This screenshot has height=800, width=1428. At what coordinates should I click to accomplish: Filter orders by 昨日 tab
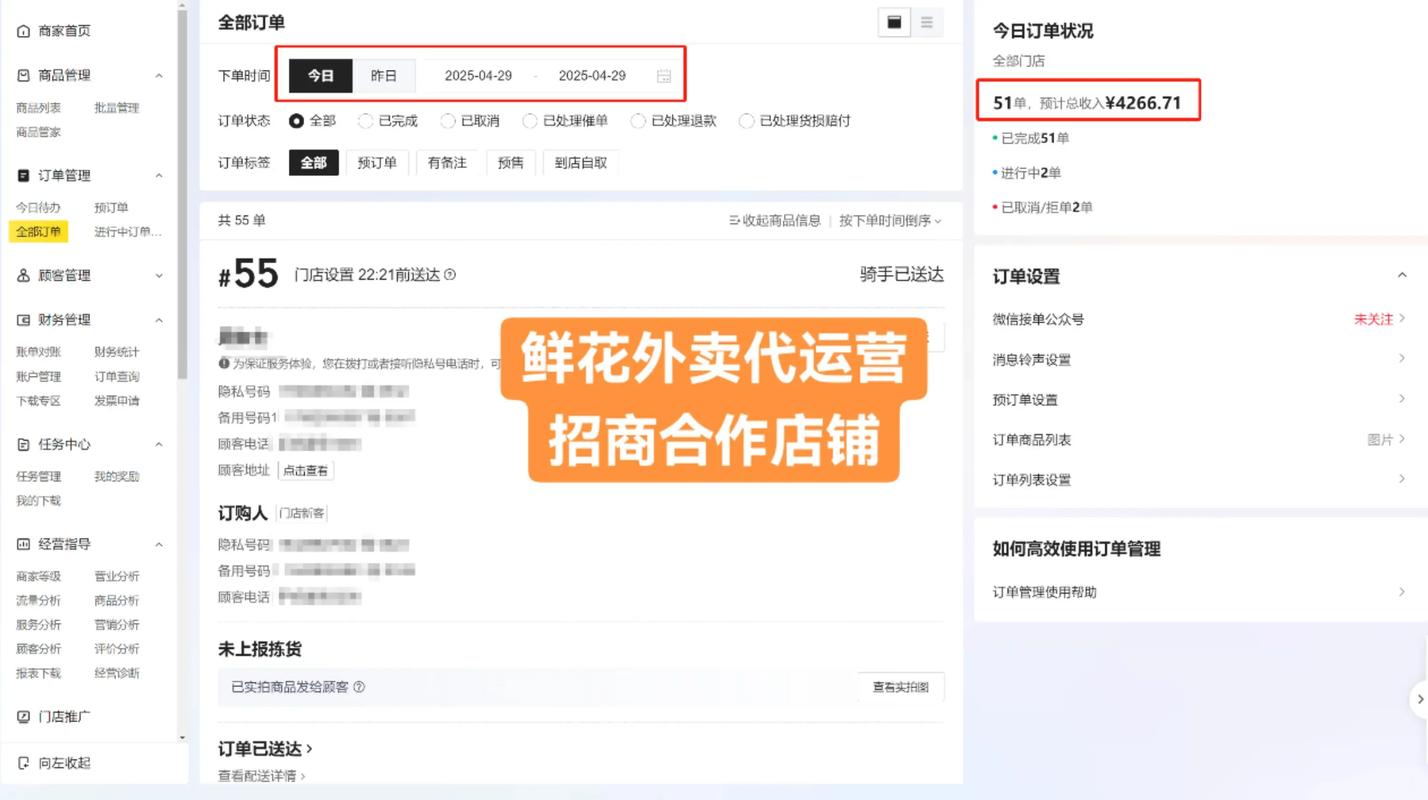tap(384, 76)
